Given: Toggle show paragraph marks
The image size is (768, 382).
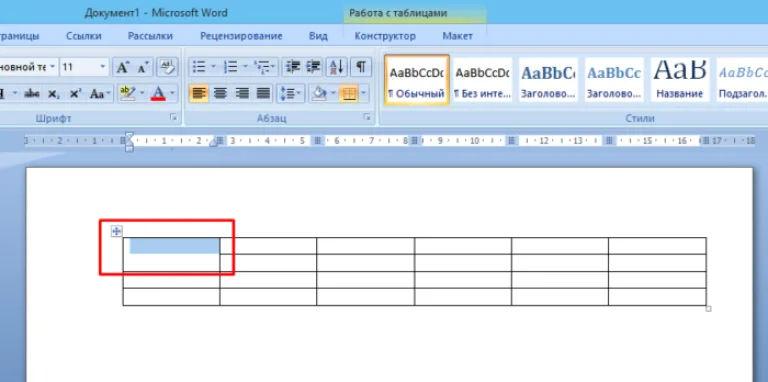Looking at the screenshot, I should [x=360, y=67].
